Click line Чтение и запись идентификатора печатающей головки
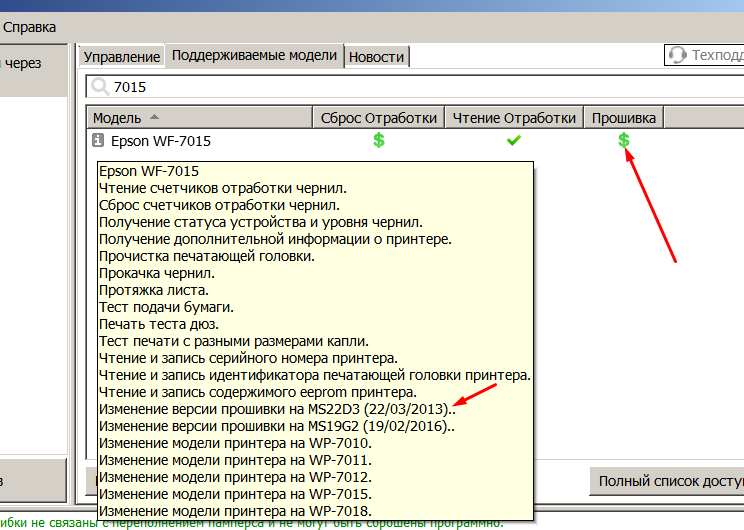 click(x=315, y=375)
